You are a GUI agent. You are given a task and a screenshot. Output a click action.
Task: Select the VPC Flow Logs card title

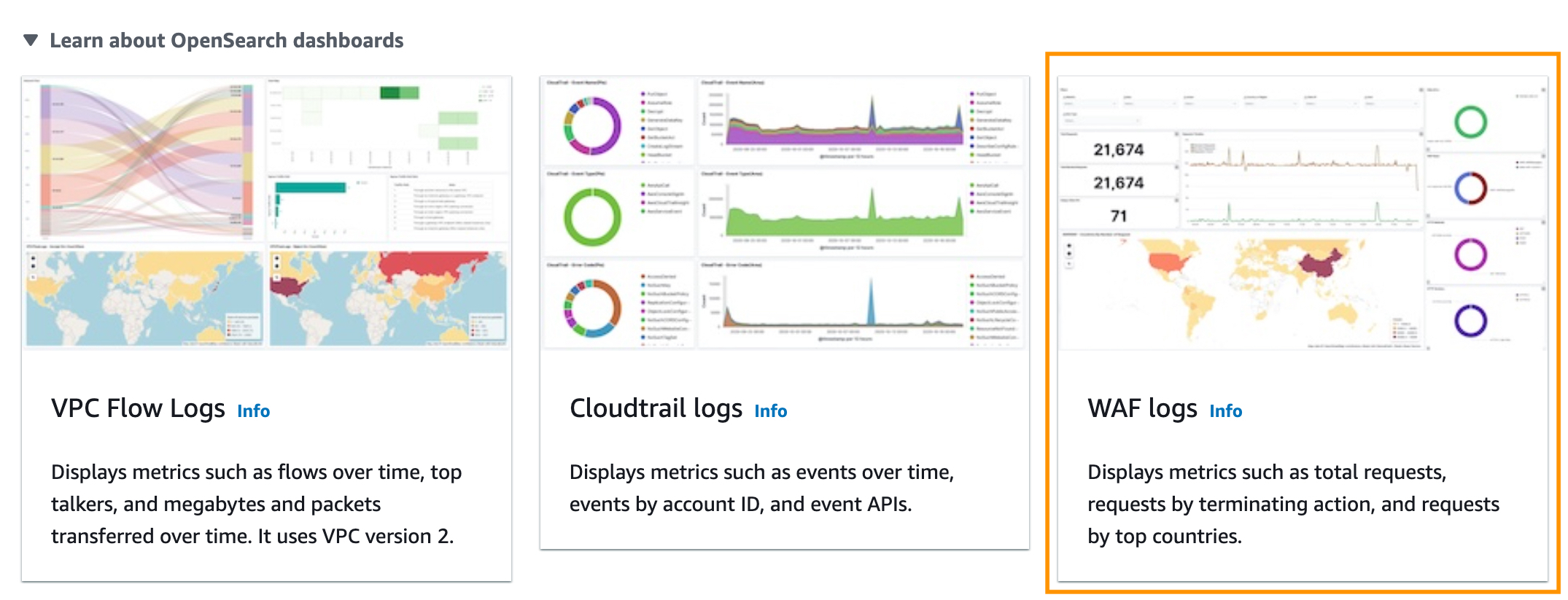click(x=138, y=409)
